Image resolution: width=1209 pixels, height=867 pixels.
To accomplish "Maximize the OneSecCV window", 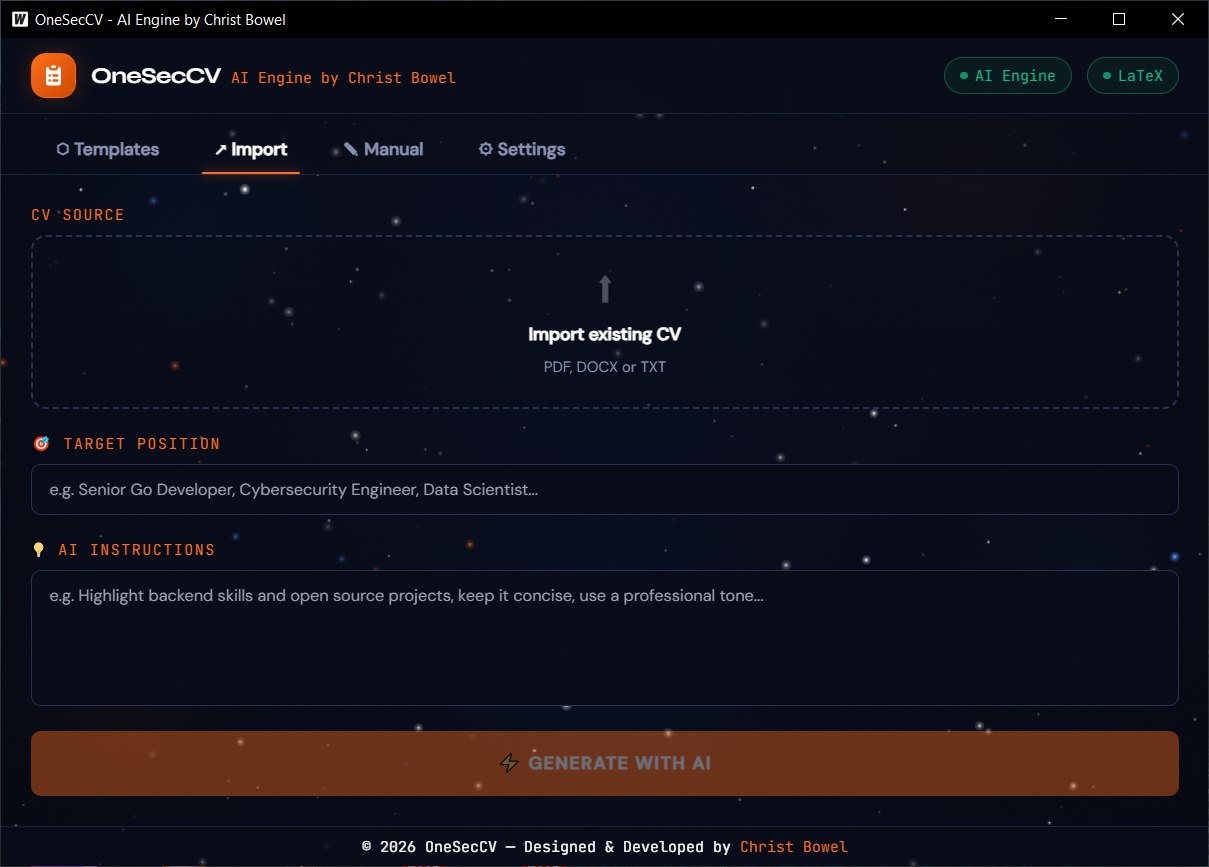I will click(x=1119, y=19).
